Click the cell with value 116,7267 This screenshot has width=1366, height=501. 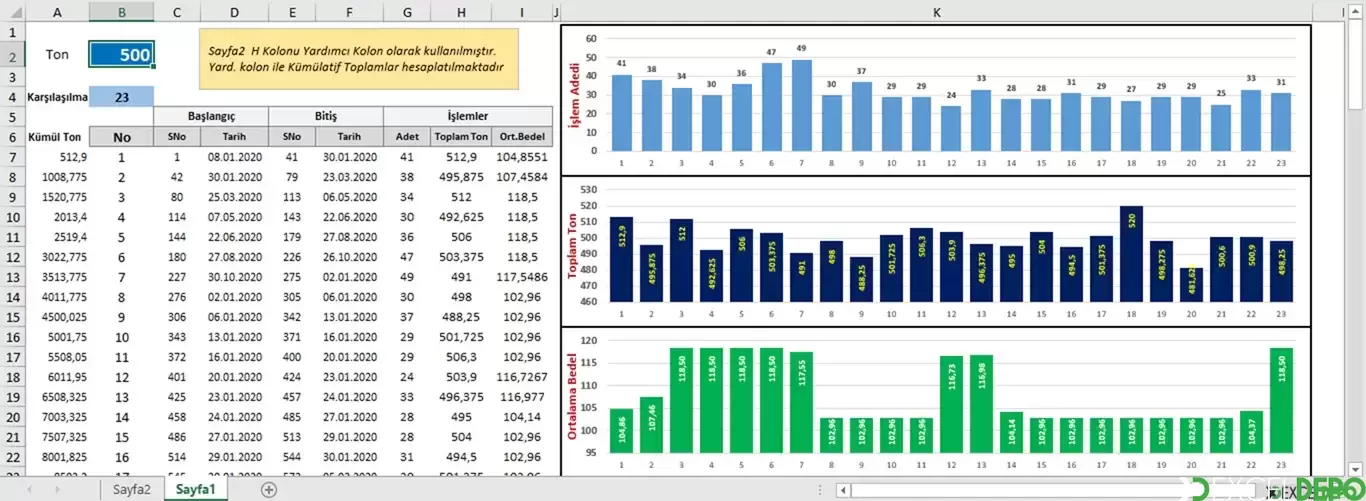click(521, 377)
